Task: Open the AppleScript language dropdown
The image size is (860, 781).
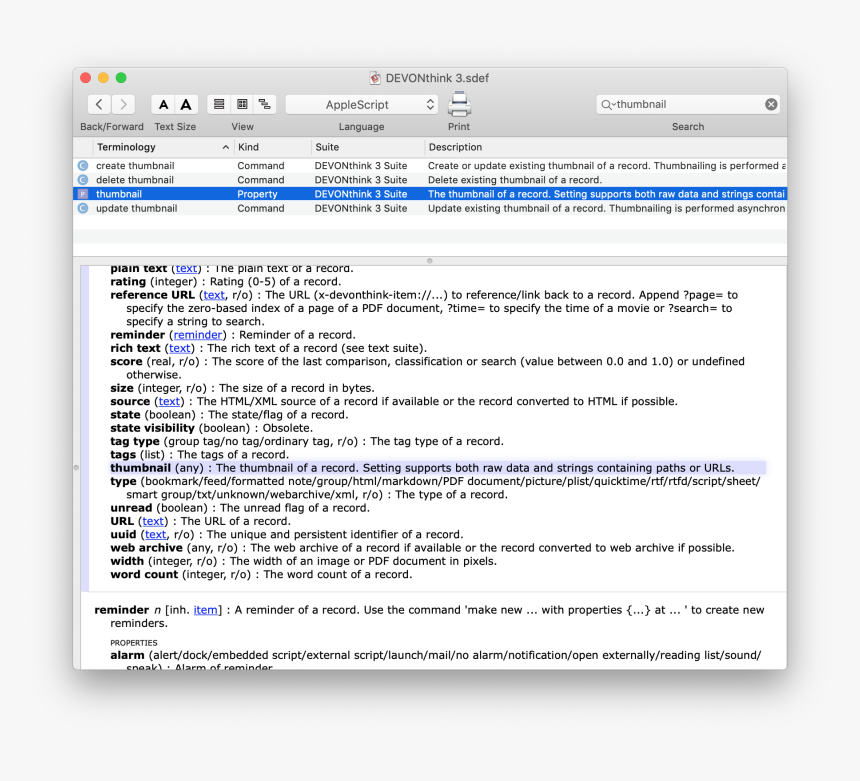Action: pos(362,104)
